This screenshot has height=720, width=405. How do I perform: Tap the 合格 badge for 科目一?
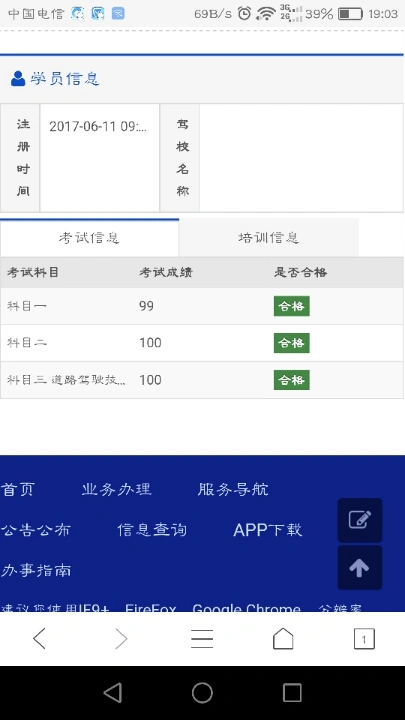(x=292, y=306)
